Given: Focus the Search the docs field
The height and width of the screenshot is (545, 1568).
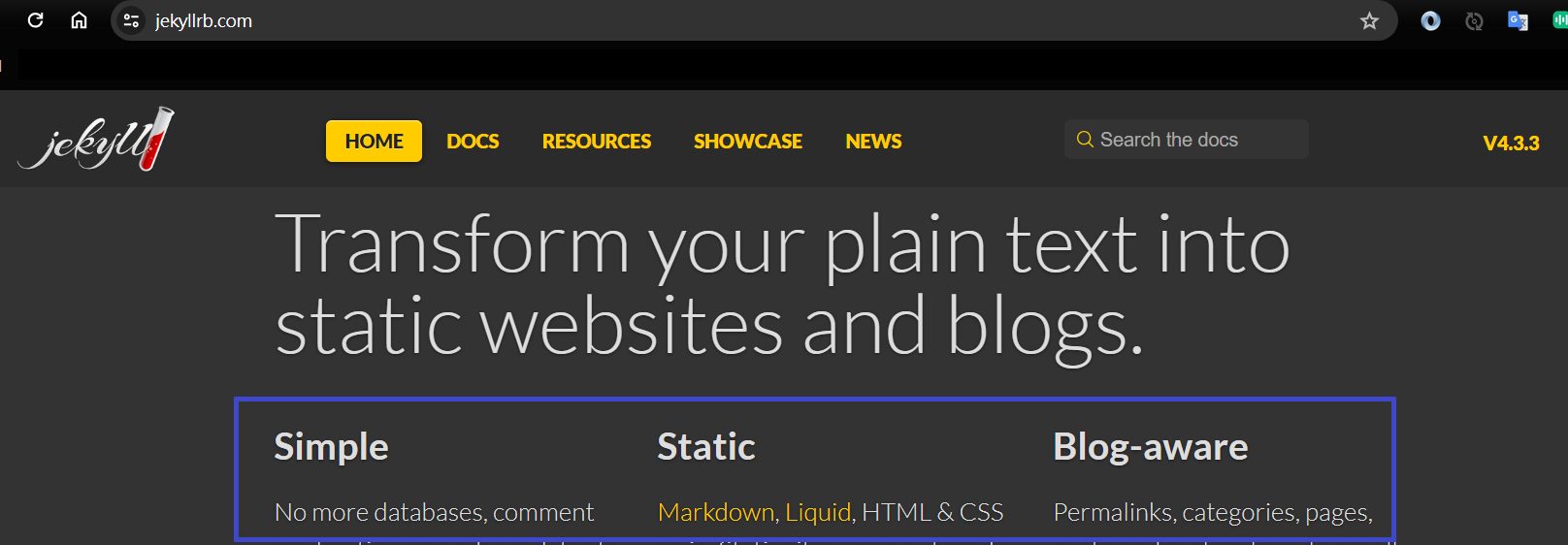Looking at the screenshot, I should coord(1186,140).
